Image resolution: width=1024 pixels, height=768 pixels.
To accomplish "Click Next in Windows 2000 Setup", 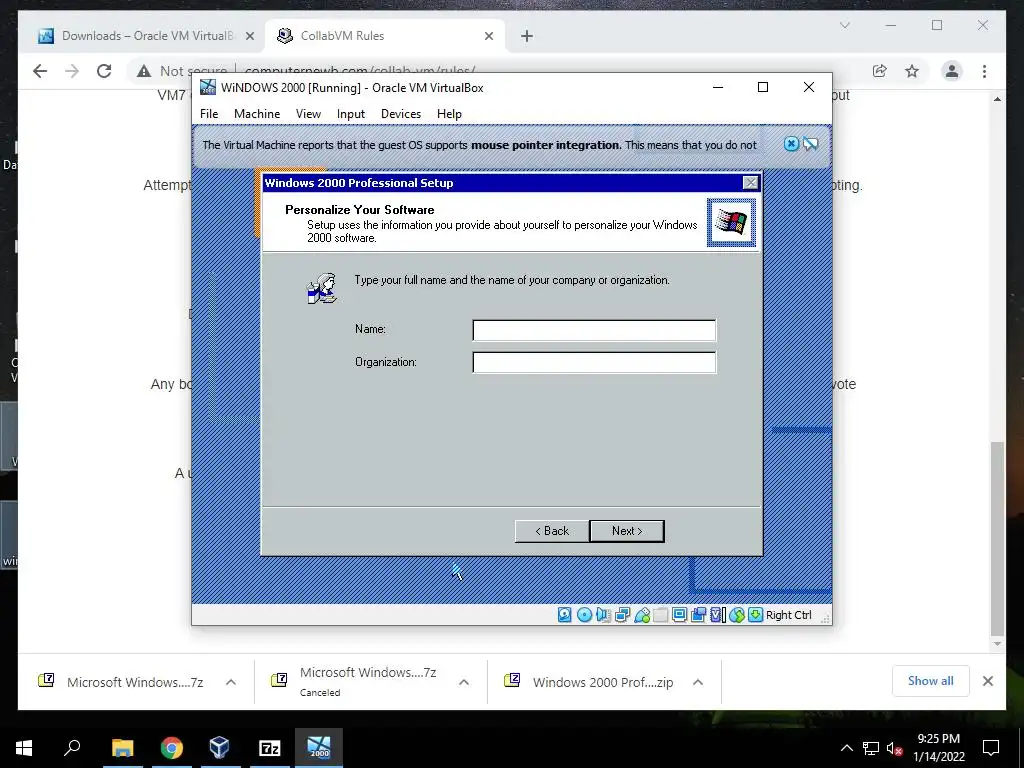I will point(627,531).
